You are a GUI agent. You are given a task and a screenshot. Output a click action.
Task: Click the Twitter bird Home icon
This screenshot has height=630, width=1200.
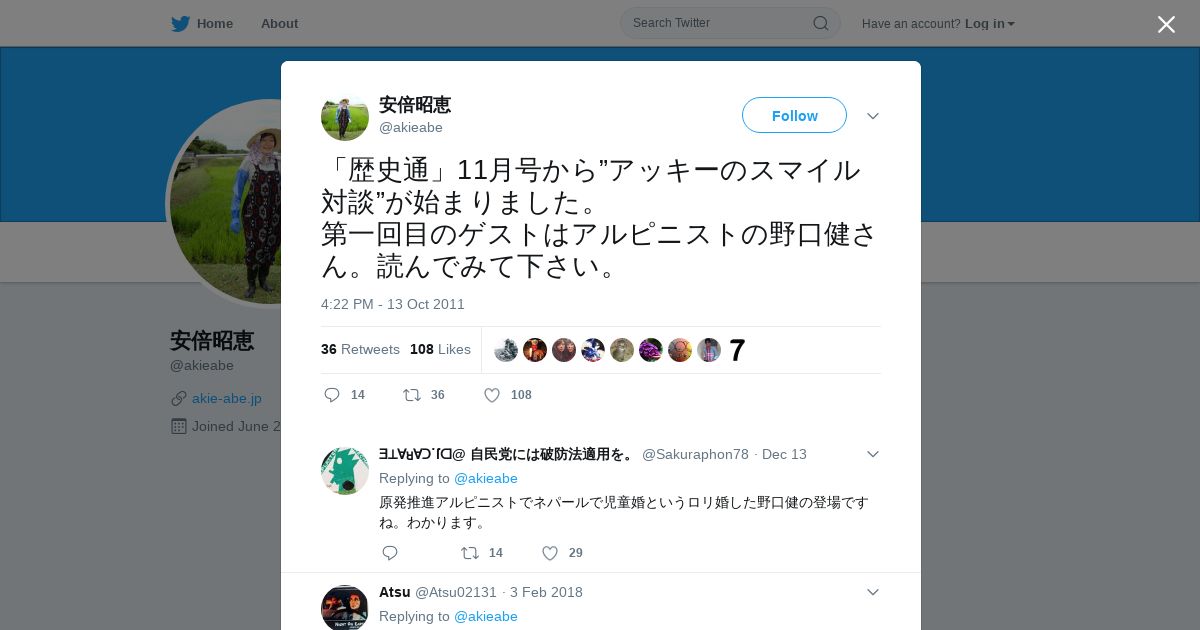[x=180, y=24]
